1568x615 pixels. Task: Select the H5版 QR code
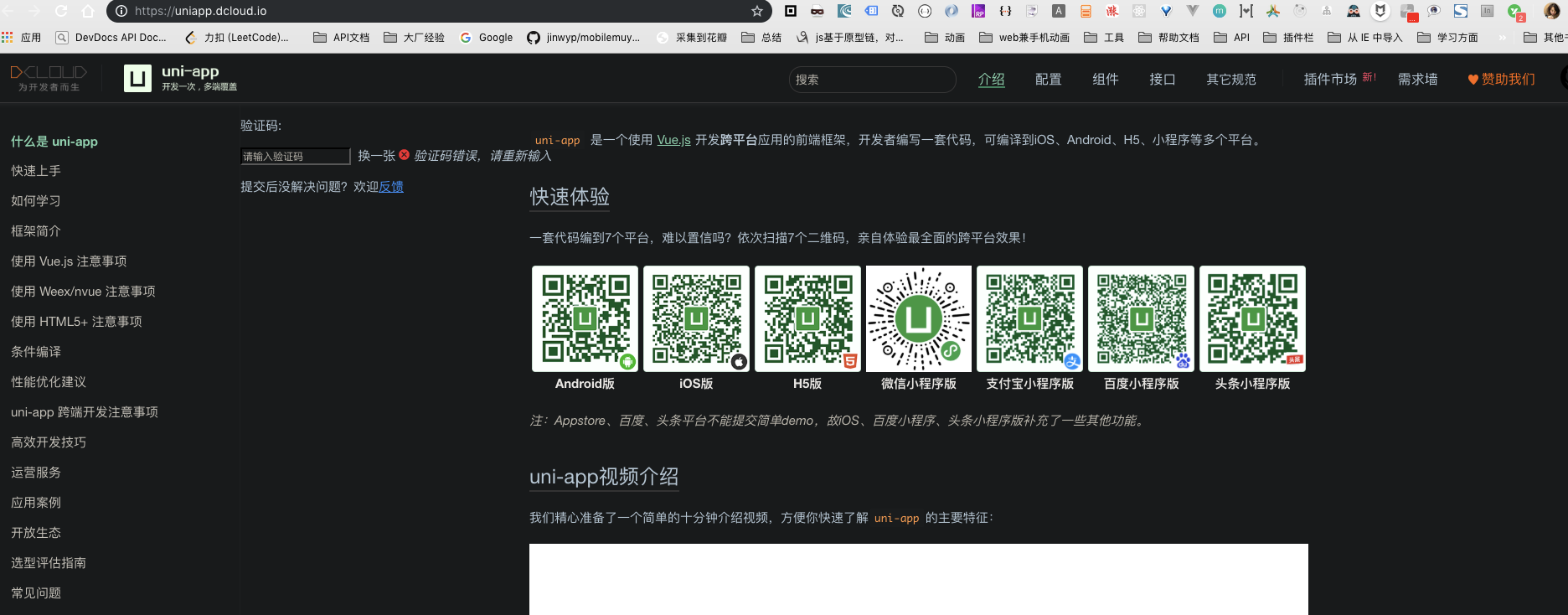click(807, 318)
